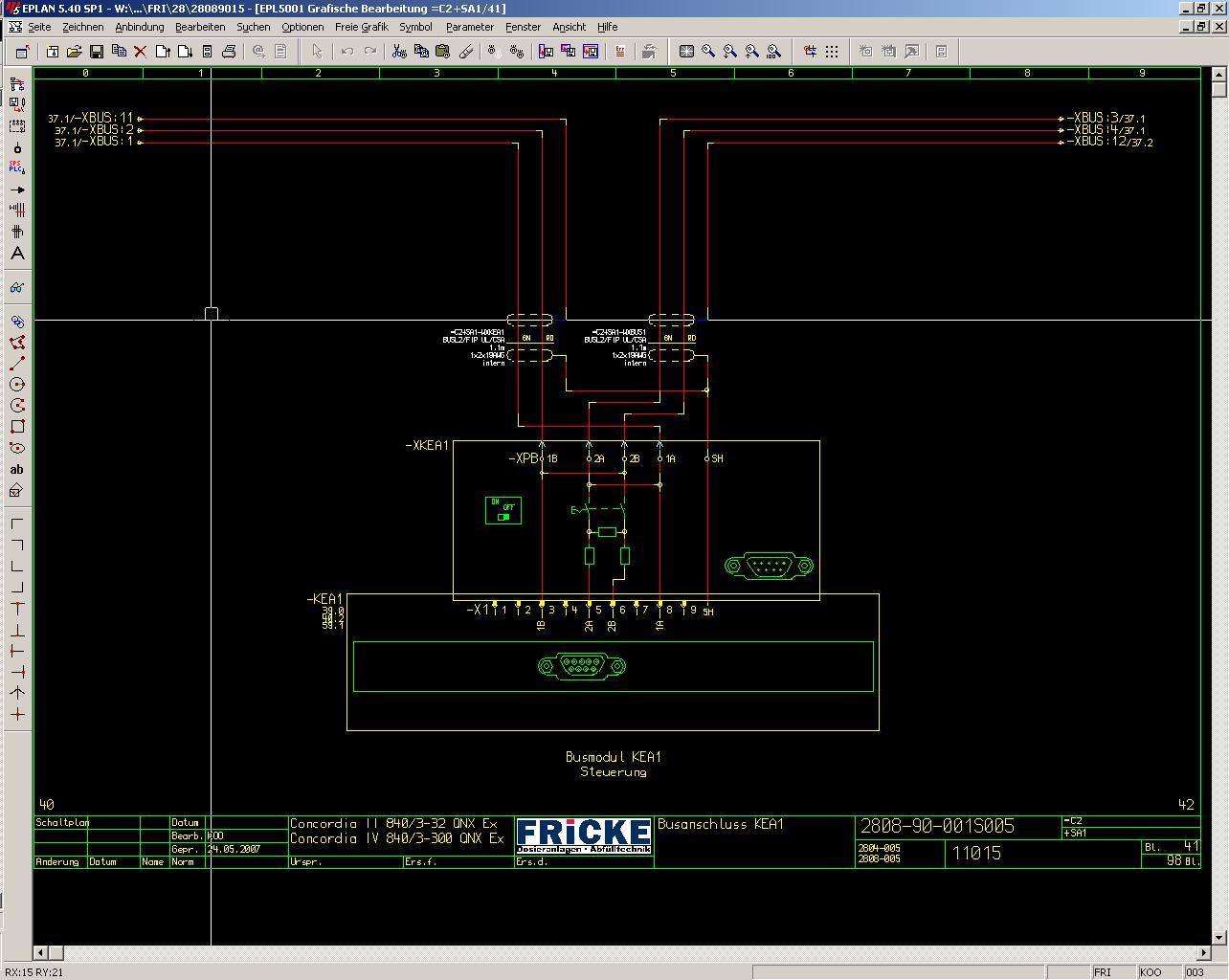Click the arrow pointer select icon

click(x=317, y=52)
